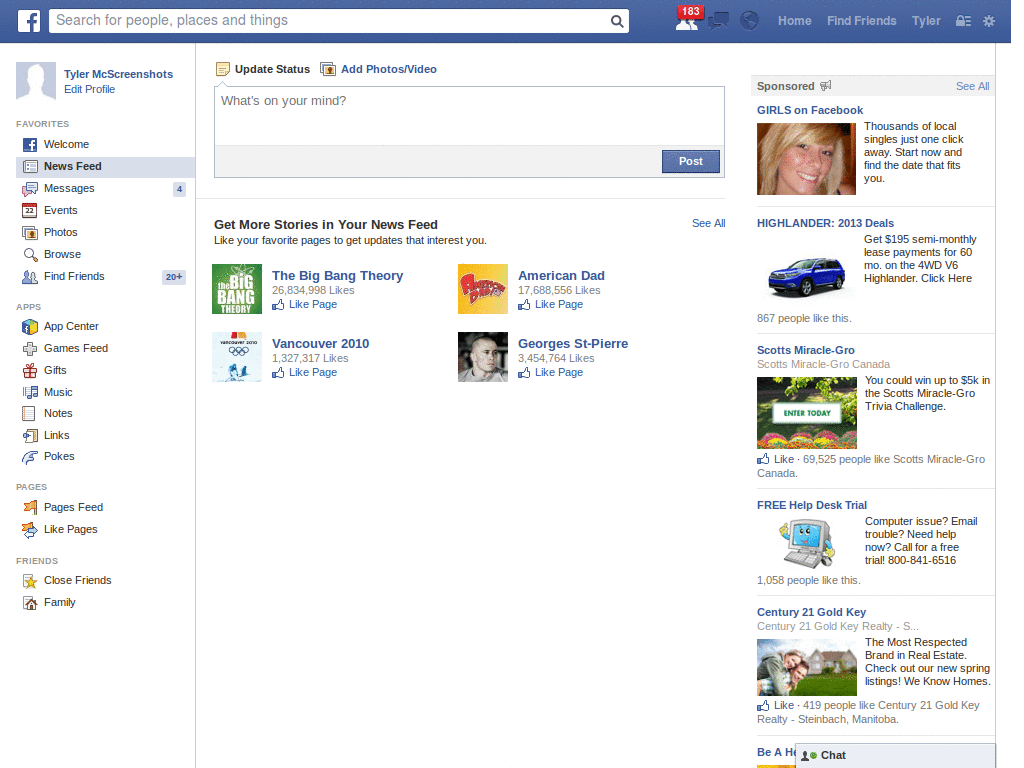1024x768 pixels.
Task: Open Tyler profile link in top bar
Action: tap(926, 21)
